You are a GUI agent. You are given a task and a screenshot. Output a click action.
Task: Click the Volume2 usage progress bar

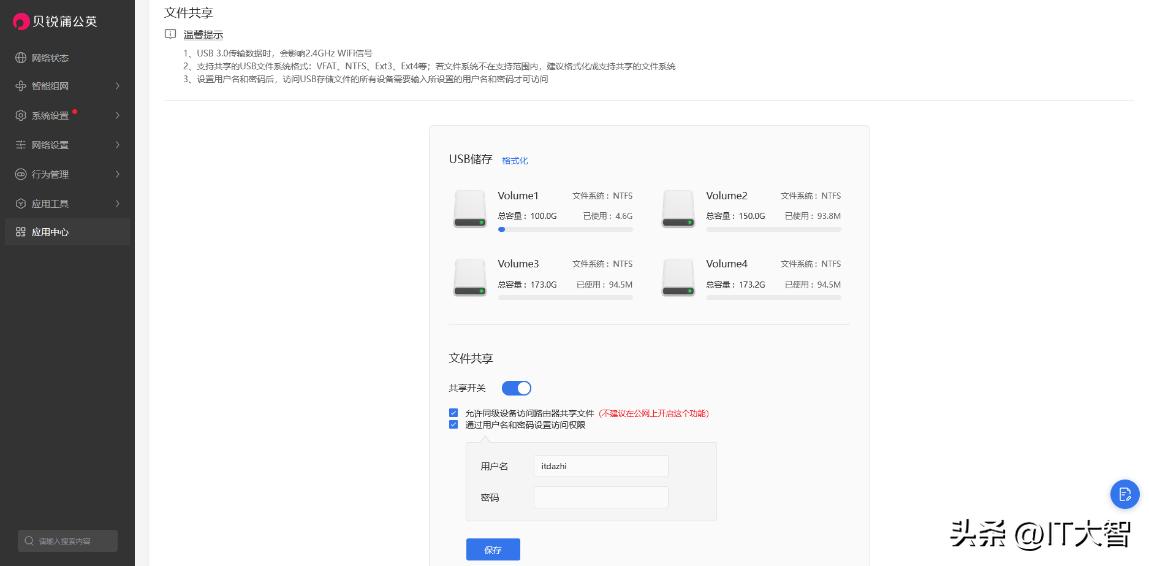coord(774,229)
